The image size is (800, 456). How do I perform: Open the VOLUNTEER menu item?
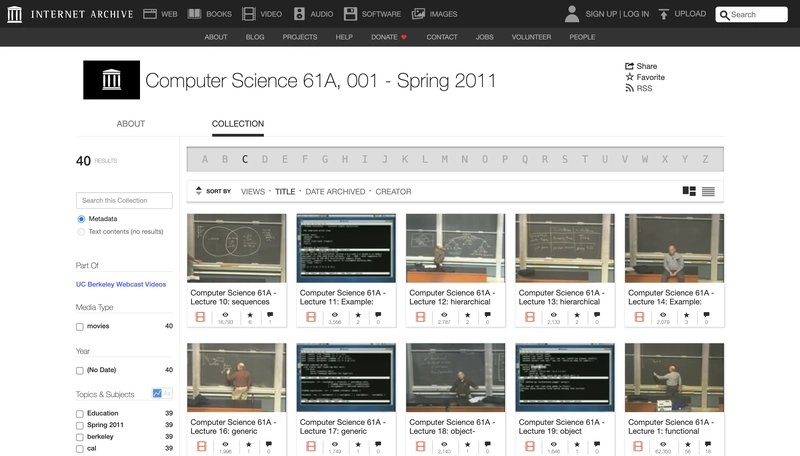pyautogui.click(x=531, y=37)
